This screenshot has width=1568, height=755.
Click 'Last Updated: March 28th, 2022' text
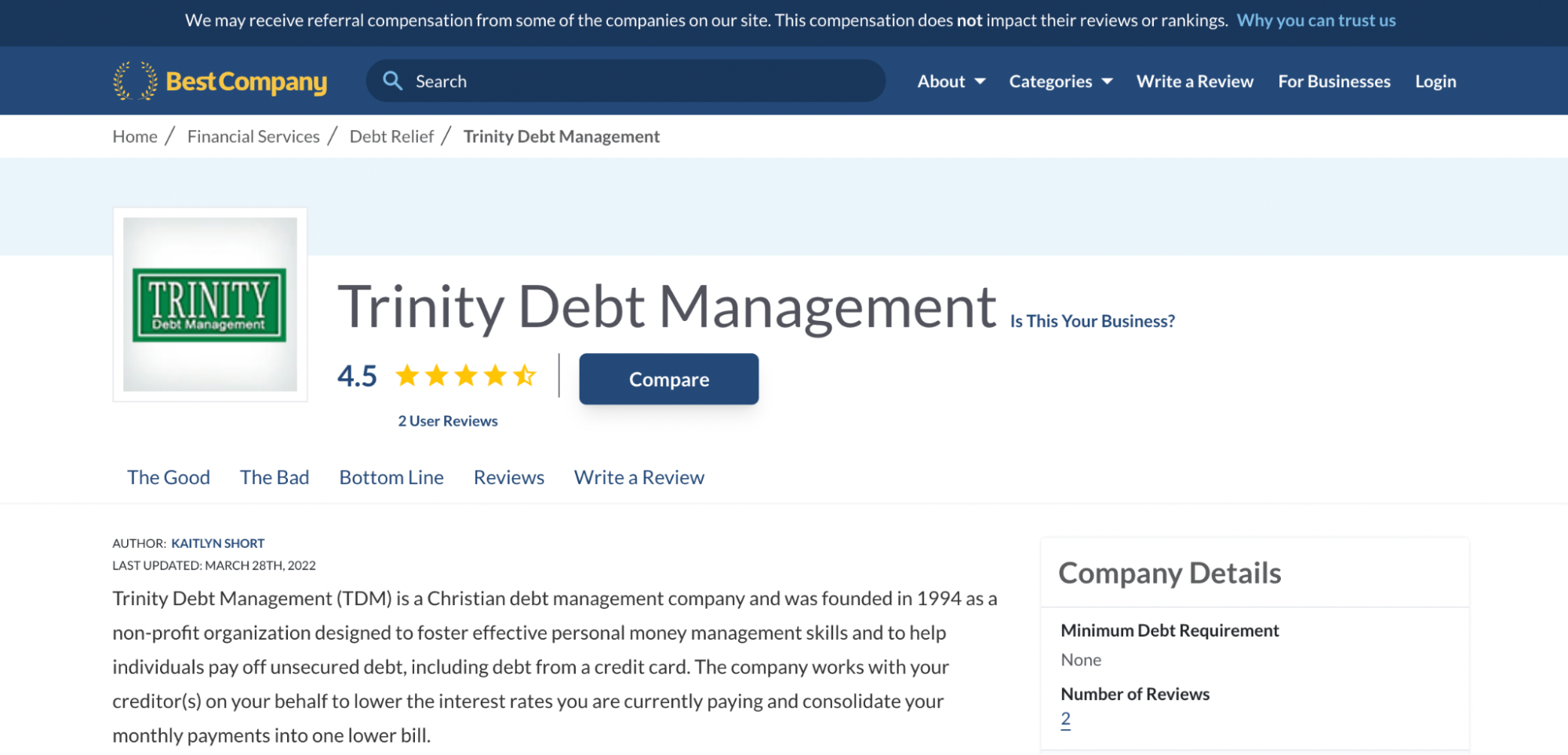[214, 565]
